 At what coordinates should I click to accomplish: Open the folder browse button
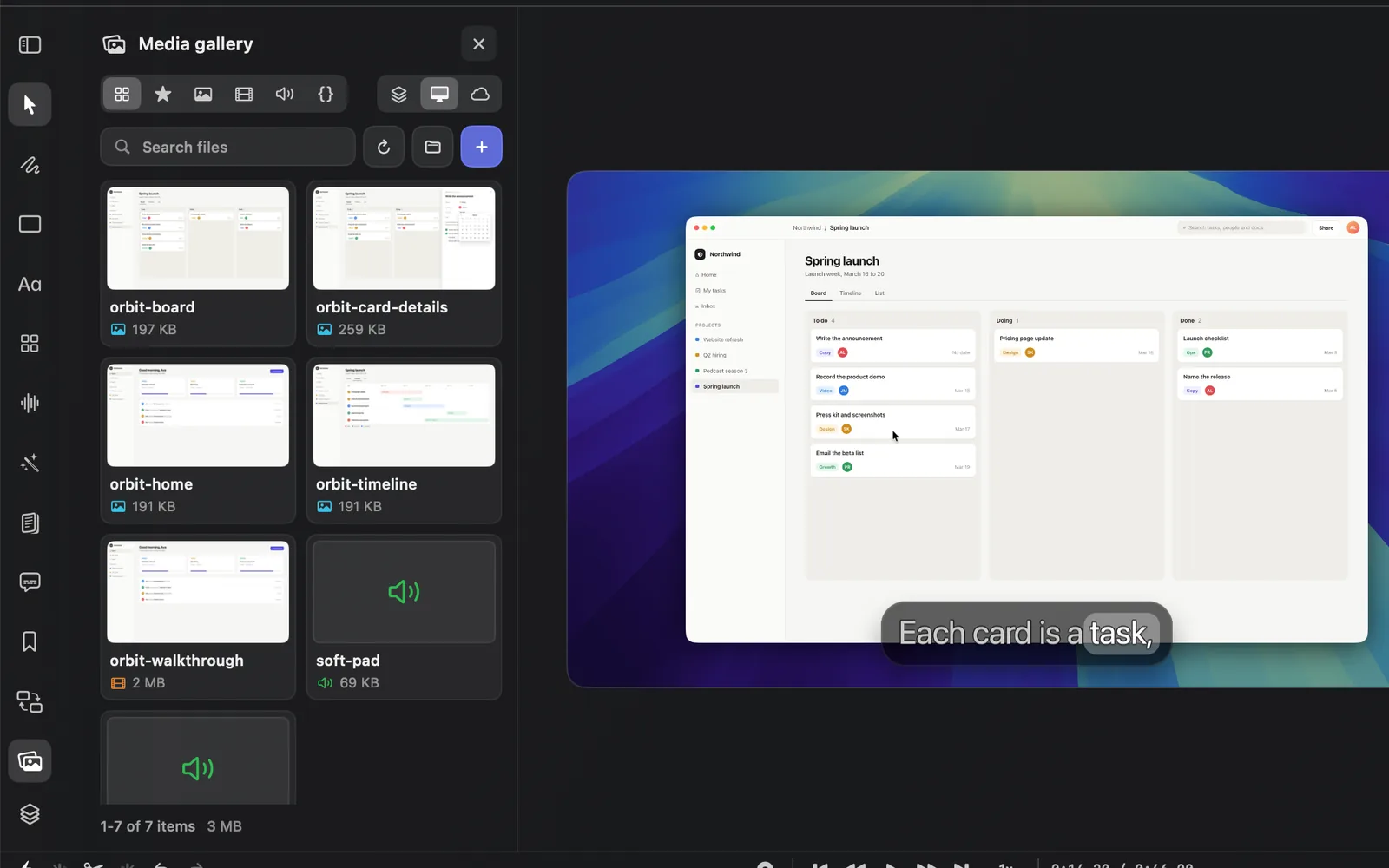pos(432,147)
